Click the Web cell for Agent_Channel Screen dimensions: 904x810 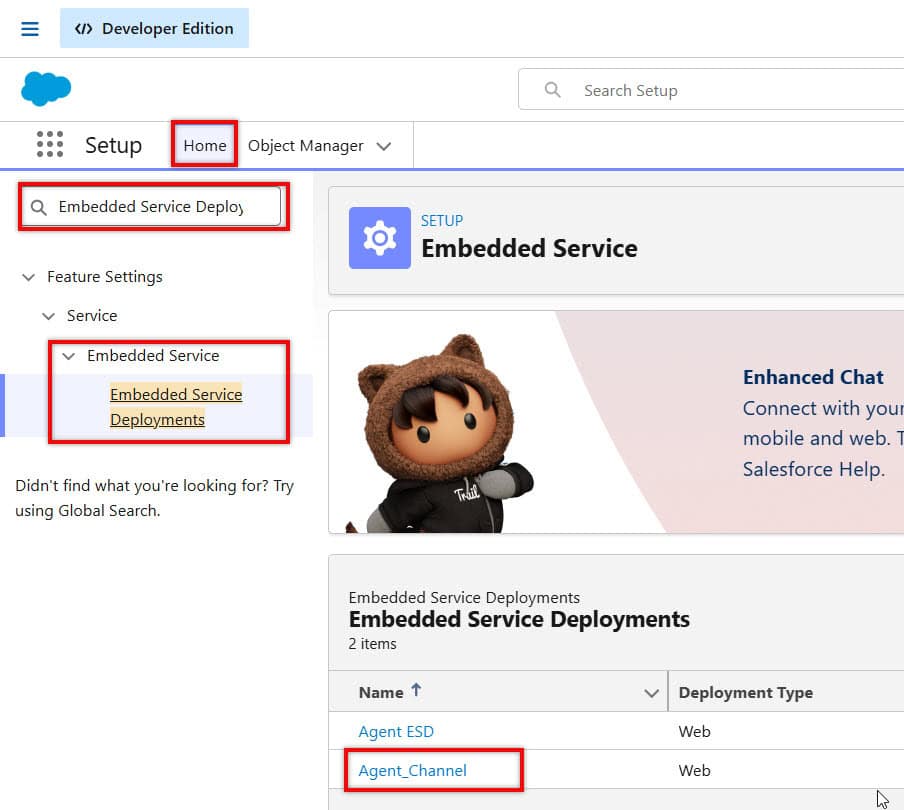pos(694,771)
